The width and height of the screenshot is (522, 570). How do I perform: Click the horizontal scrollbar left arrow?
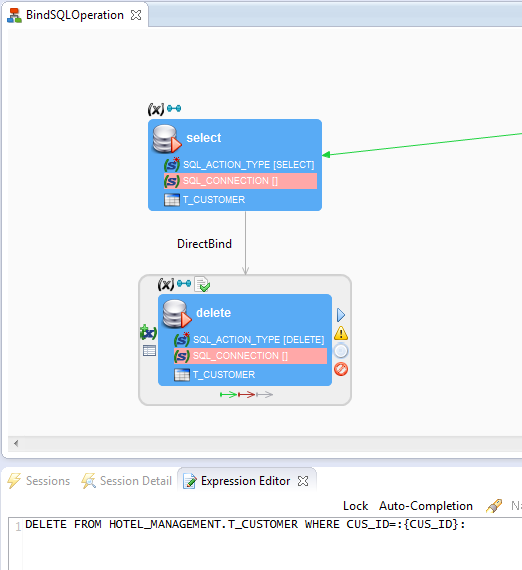[x=16, y=443]
